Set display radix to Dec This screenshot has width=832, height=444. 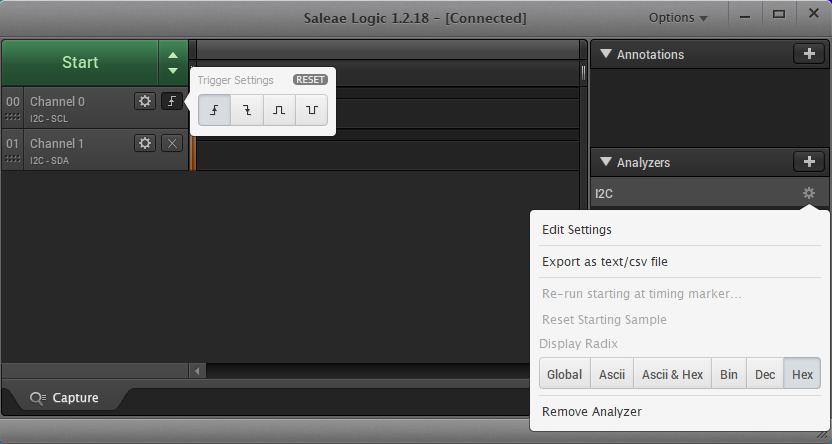tap(765, 374)
